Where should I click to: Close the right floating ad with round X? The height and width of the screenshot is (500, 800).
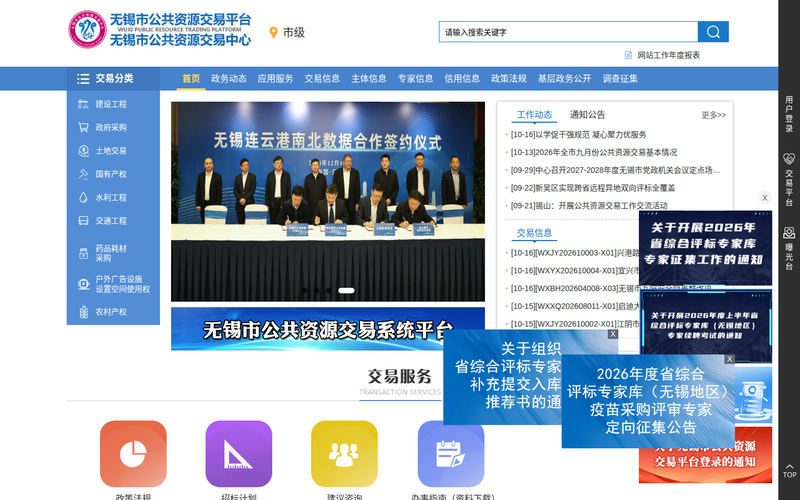764,198
